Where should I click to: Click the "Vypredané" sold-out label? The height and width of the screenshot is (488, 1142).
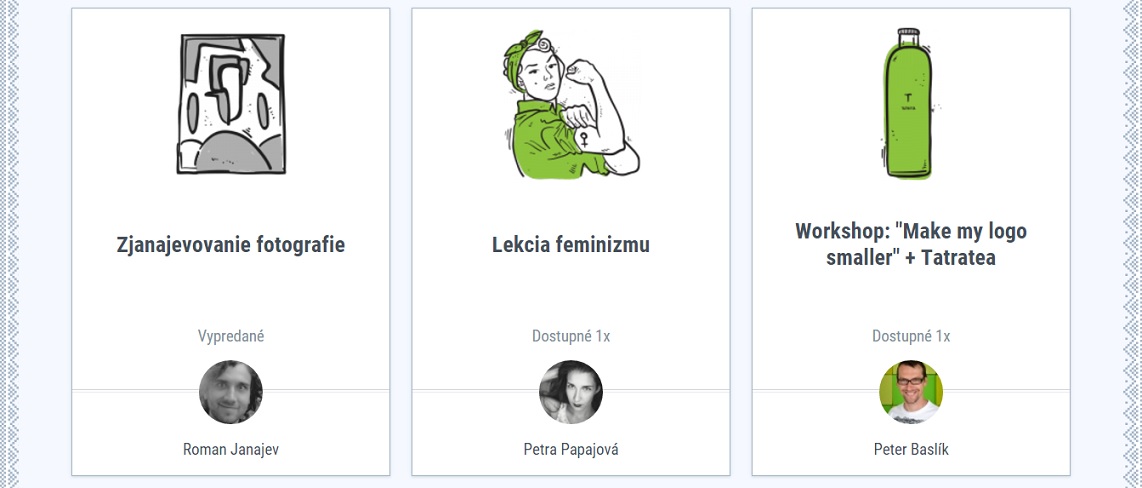pos(231,336)
